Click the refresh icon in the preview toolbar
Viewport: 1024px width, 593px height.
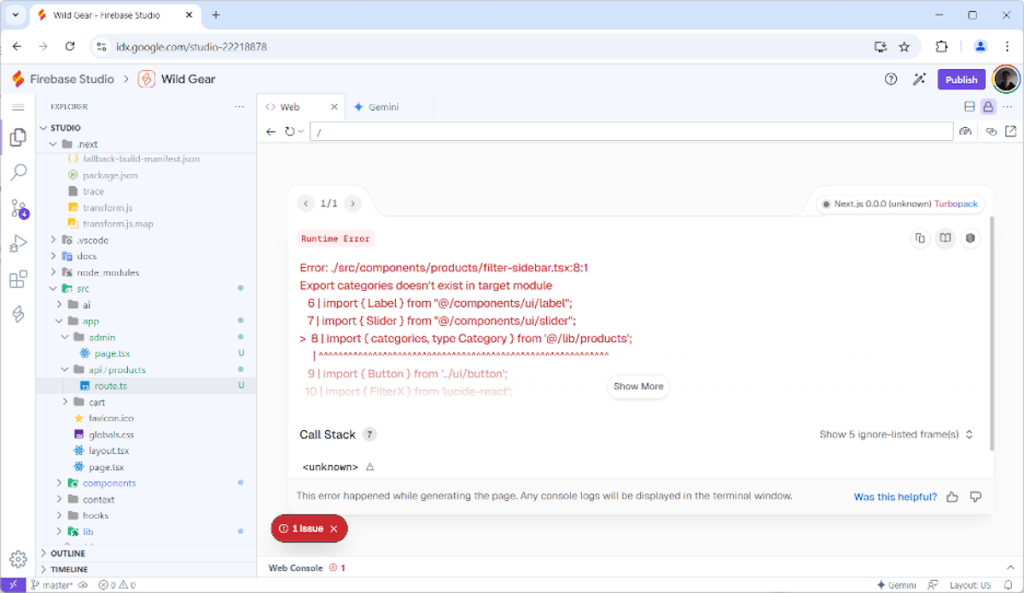(x=290, y=131)
